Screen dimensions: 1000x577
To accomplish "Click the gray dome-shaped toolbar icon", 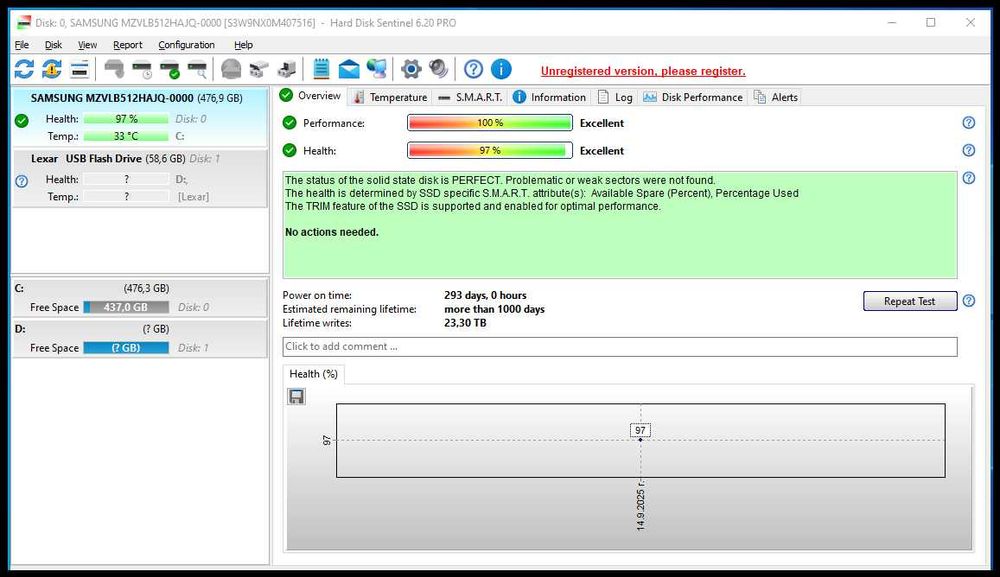I will click(231, 69).
